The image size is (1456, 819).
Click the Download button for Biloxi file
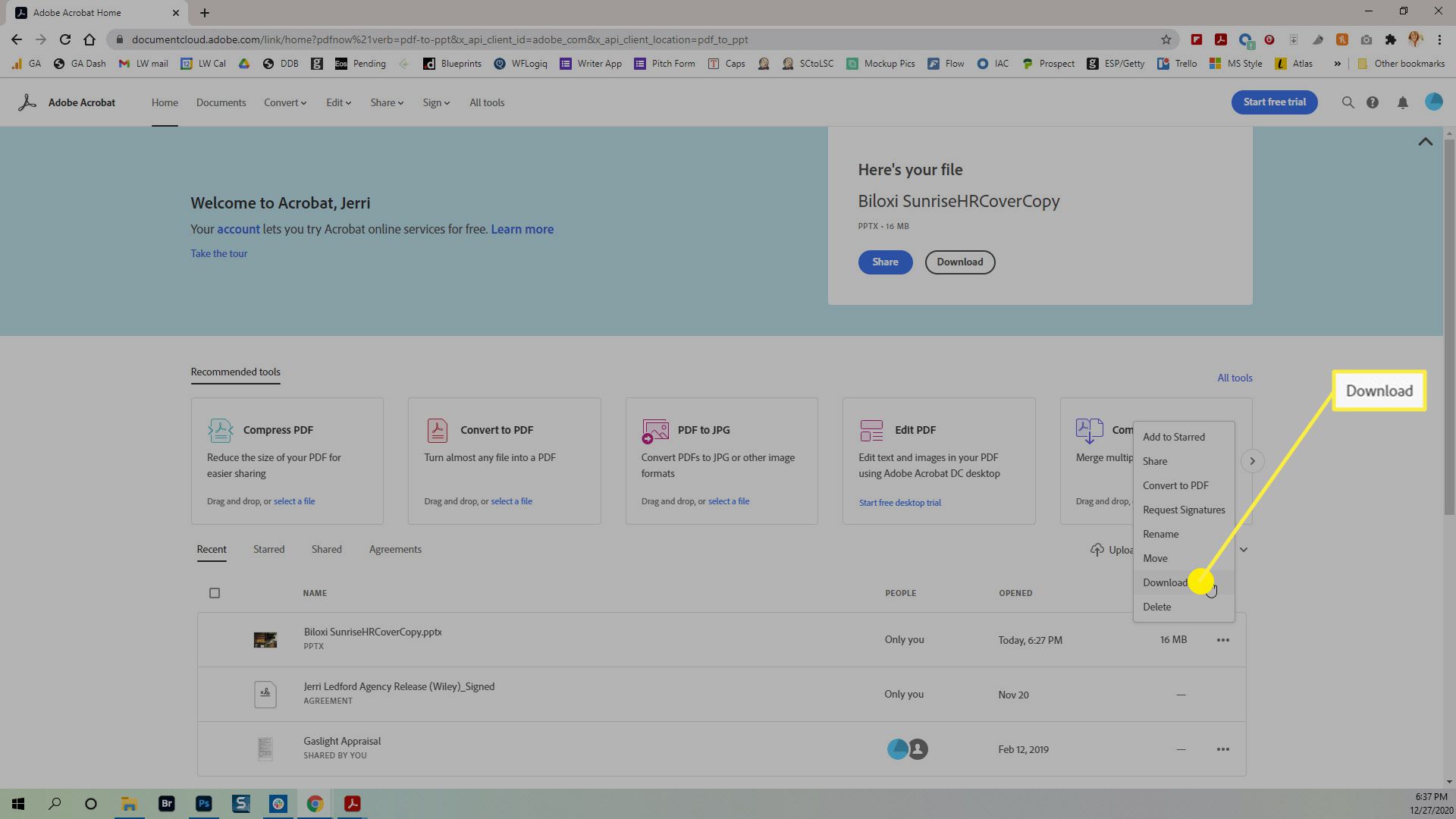coord(1165,582)
